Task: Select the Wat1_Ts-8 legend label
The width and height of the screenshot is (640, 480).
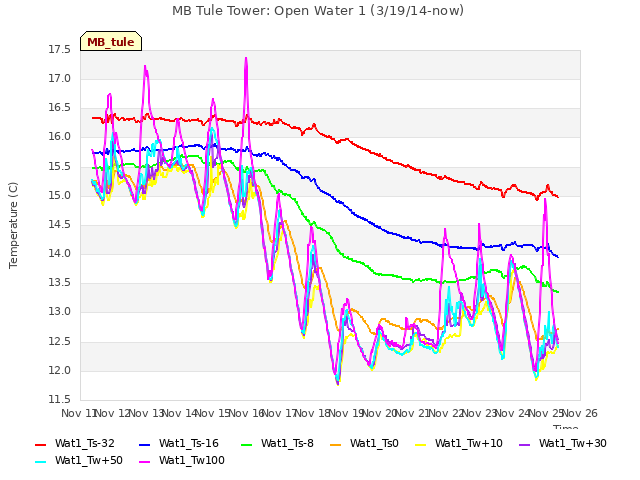Action: pyautogui.click(x=287, y=443)
